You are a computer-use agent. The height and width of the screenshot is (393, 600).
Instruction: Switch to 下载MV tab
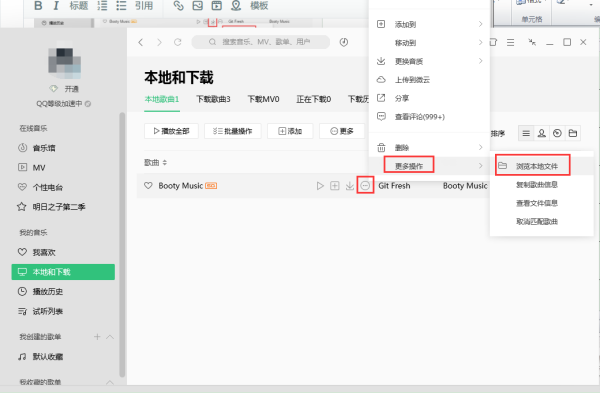click(x=263, y=99)
